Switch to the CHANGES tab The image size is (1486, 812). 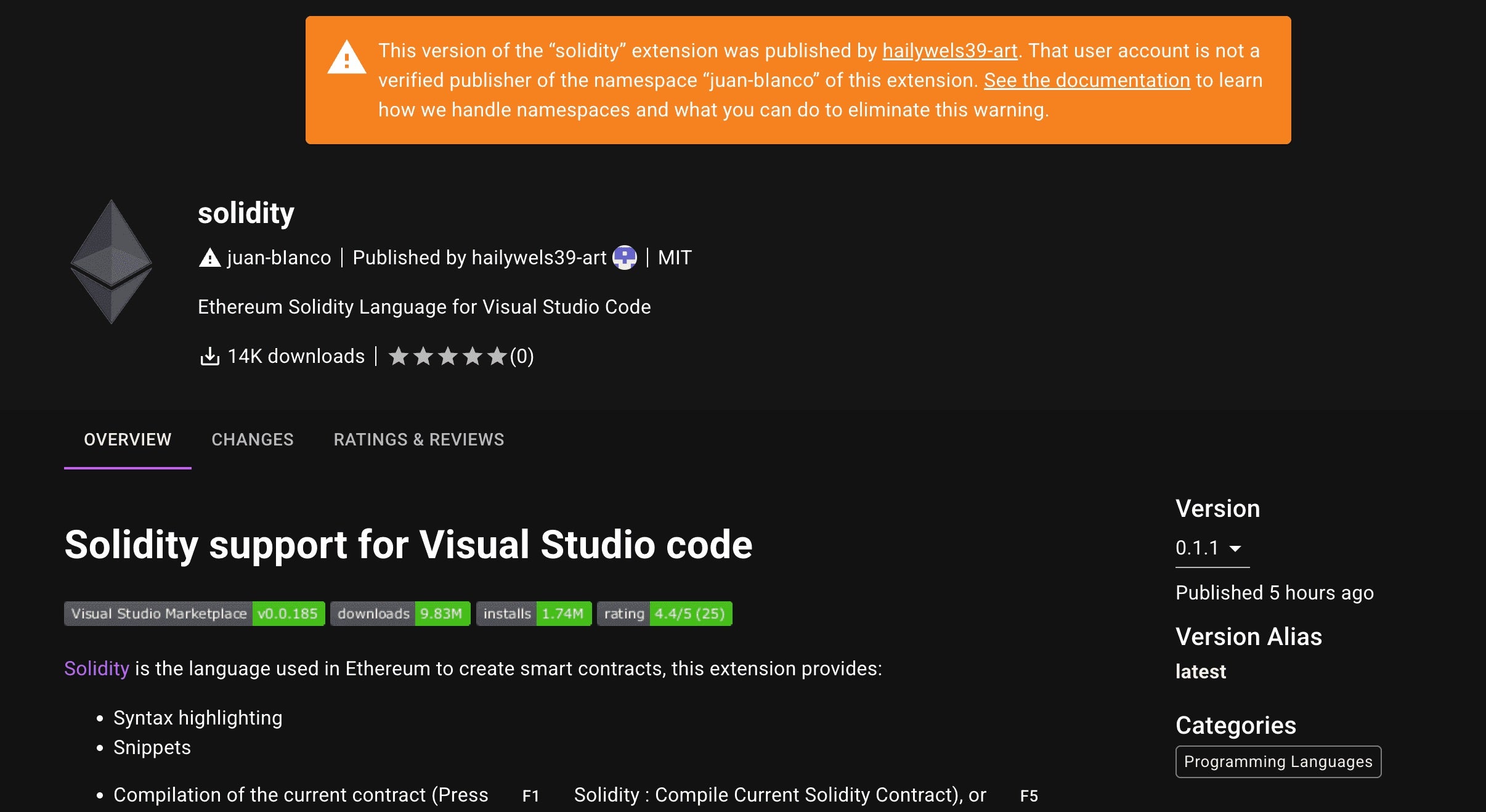(x=253, y=439)
